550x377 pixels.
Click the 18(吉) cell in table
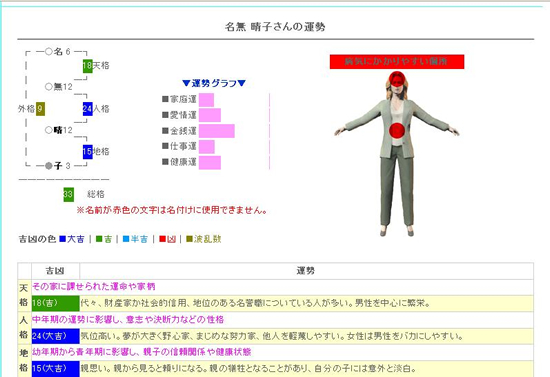[55, 303]
